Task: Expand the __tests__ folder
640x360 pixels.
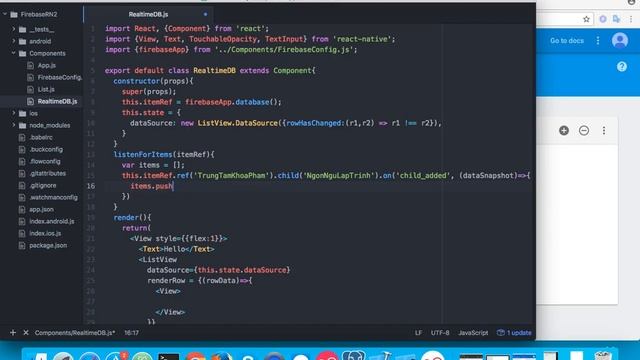Action: pyautogui.click(x=13, y=29)
